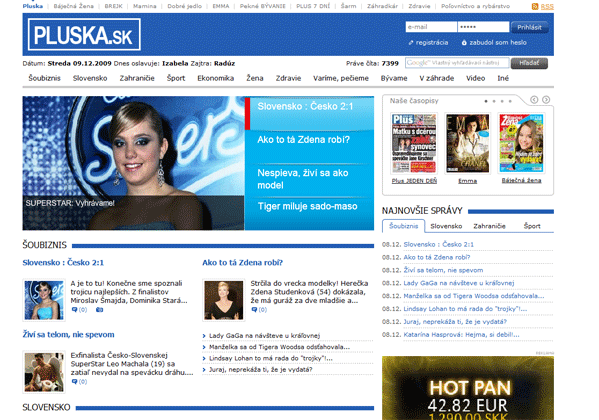Click the password field
This screenshot has width=599, height=420.
point(483,27)
